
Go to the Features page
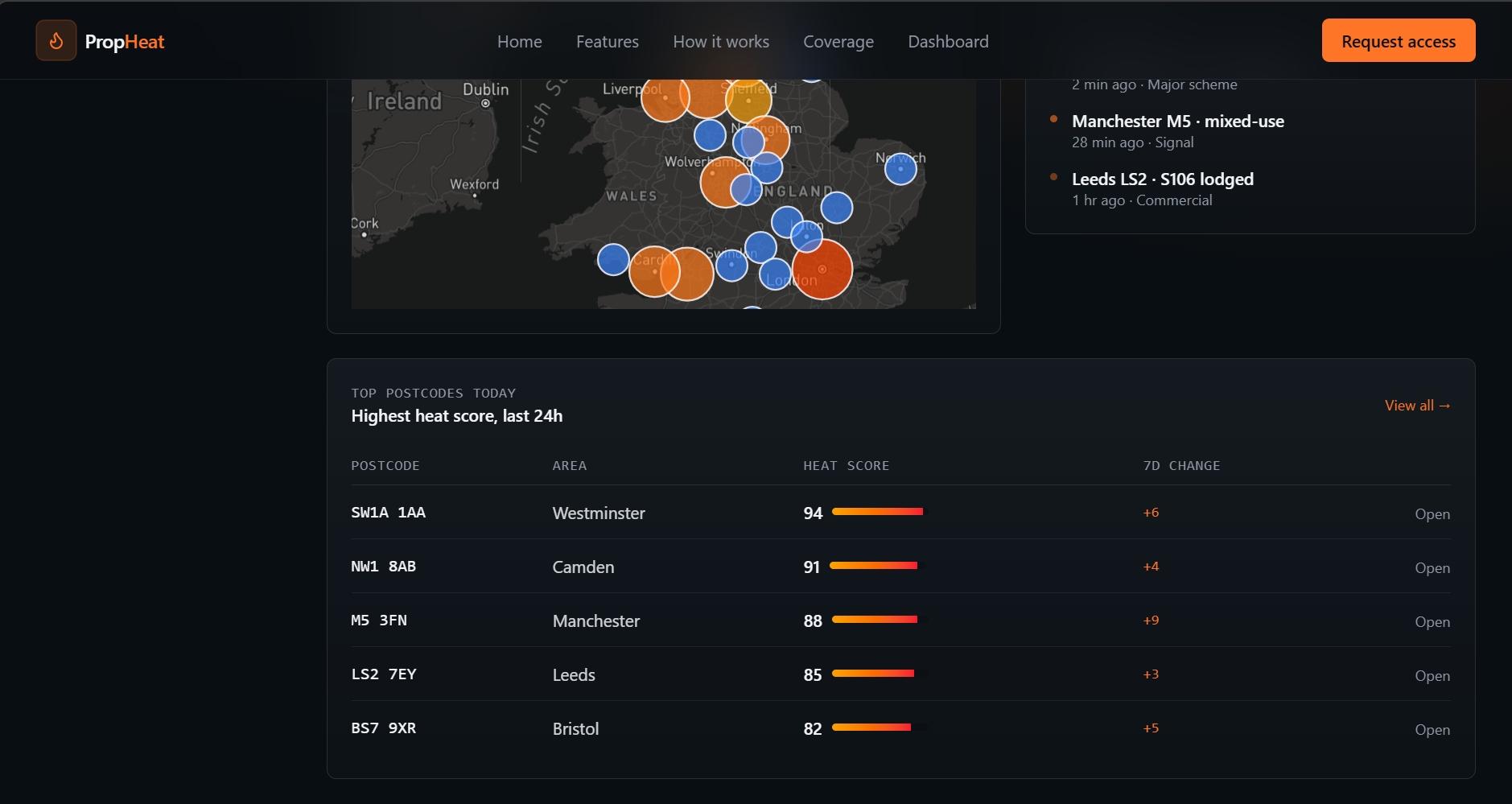click(608, 42)
